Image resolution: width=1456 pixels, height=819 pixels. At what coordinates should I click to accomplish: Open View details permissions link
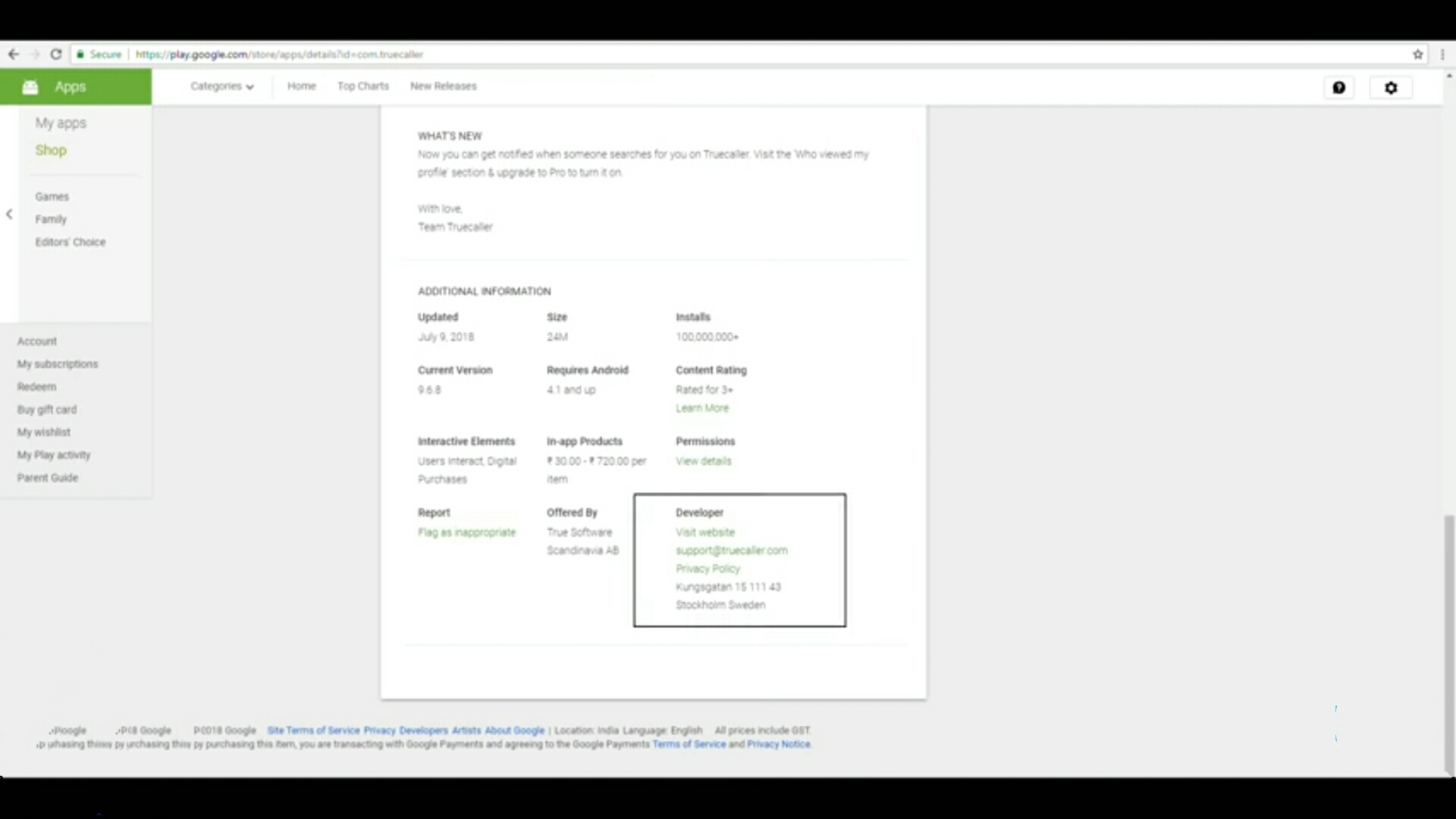703,461
